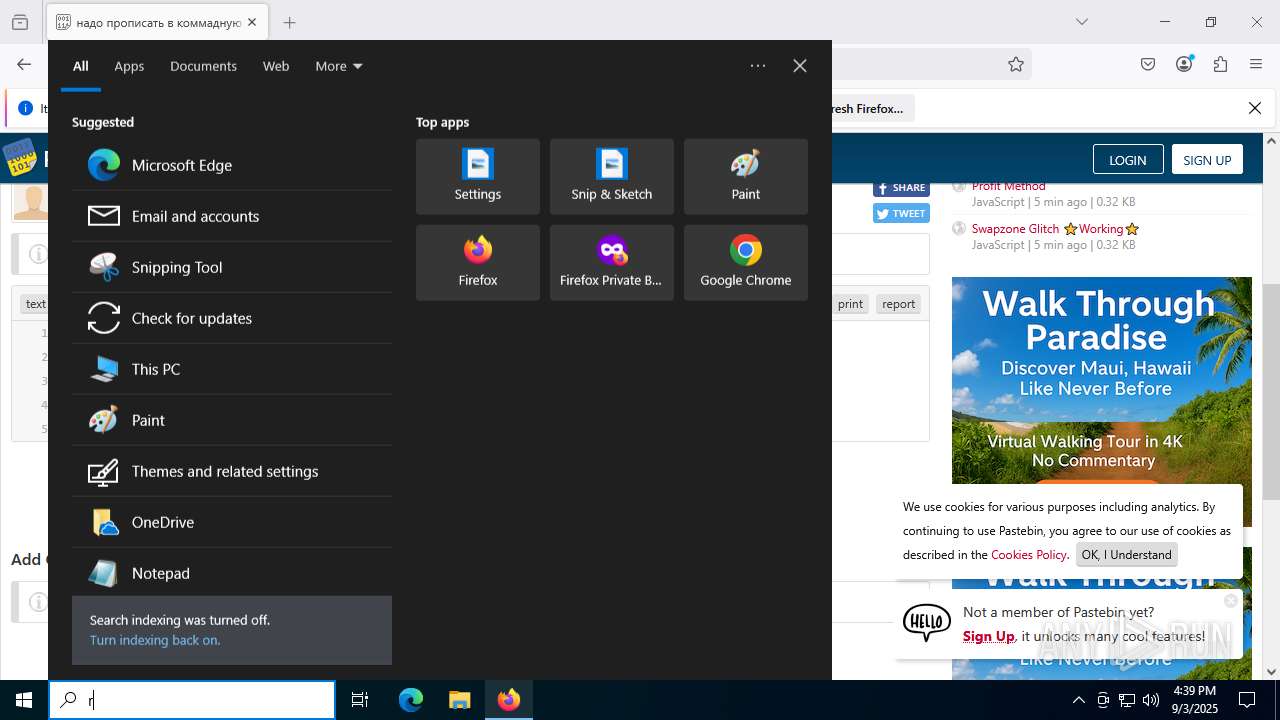Click the print button on paste
The height and width of the screenshot is (720, 1280).
(x=850, y=304)
